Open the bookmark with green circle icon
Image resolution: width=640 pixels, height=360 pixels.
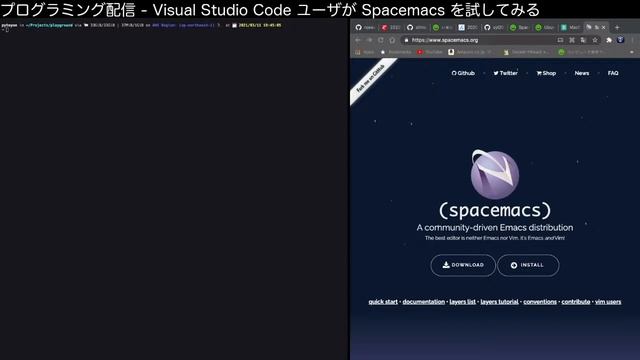point(581,52)
